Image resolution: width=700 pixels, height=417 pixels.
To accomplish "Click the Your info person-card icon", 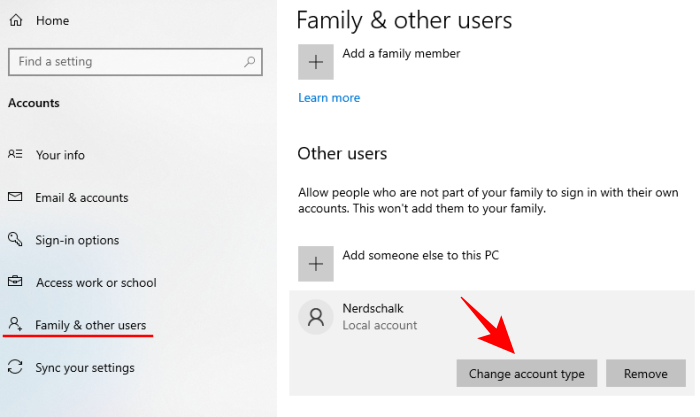I will (x=15, y=155).
